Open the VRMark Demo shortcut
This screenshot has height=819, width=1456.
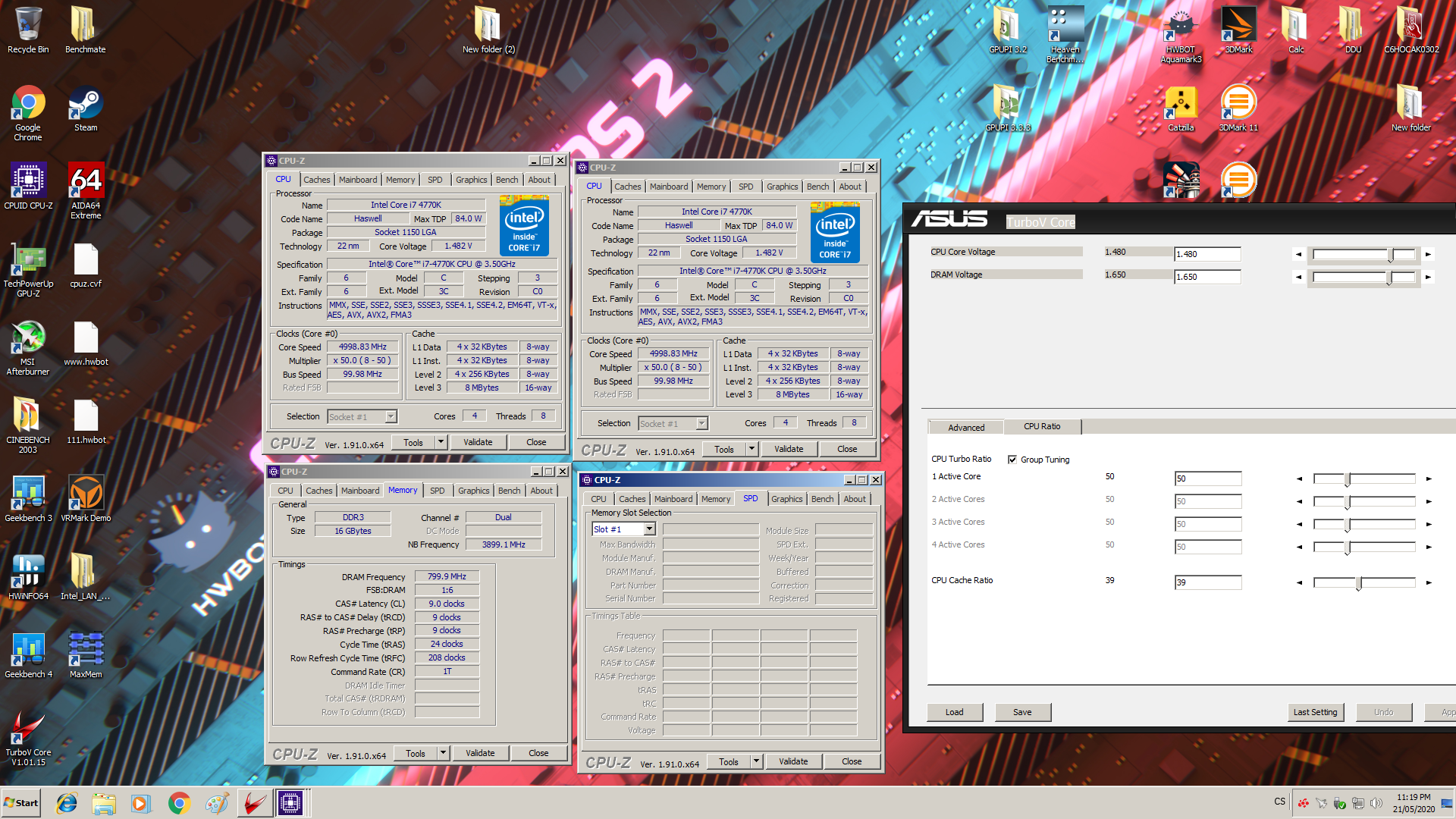tap(86, 498)
